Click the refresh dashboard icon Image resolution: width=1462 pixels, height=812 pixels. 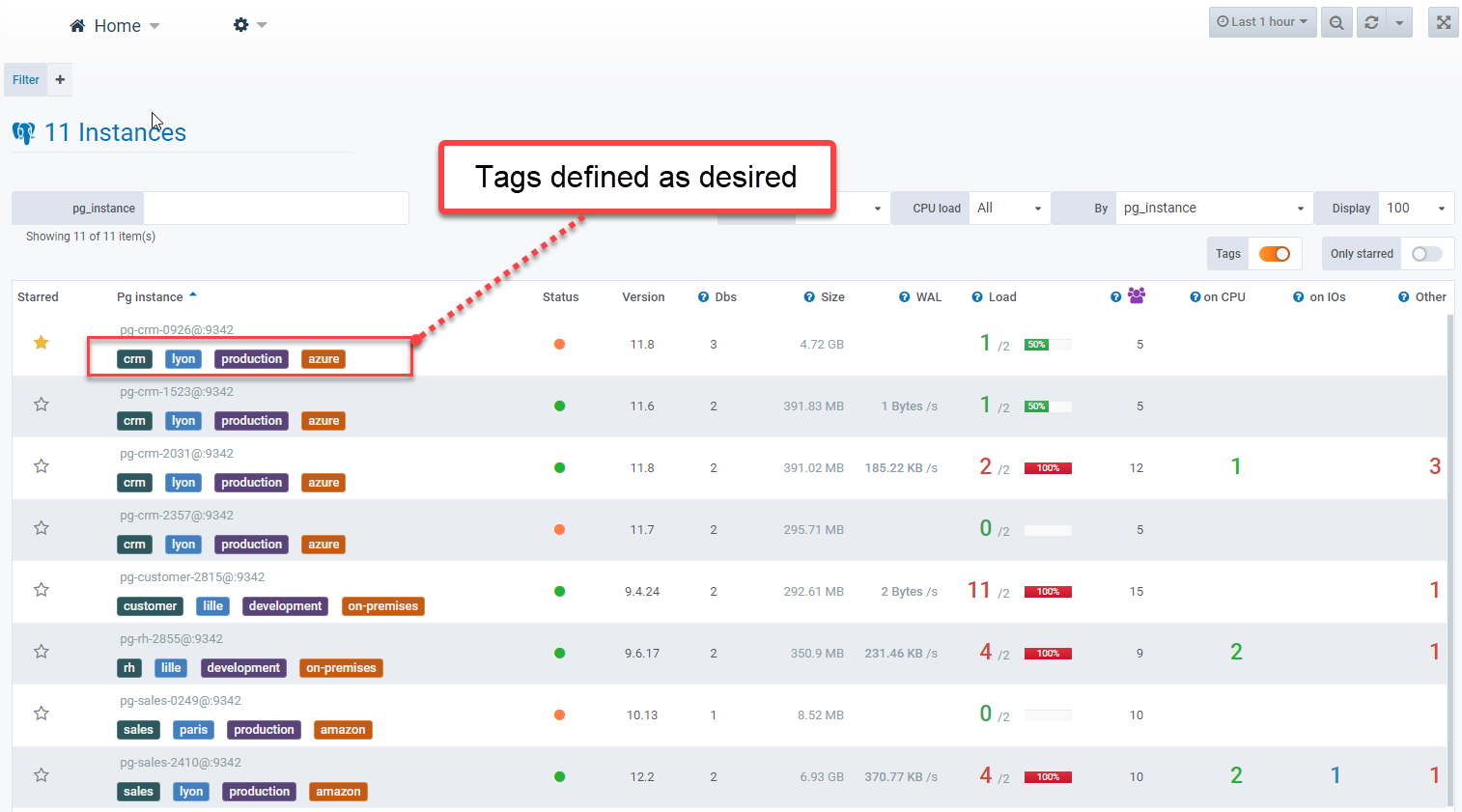(x=1371, y=22)
